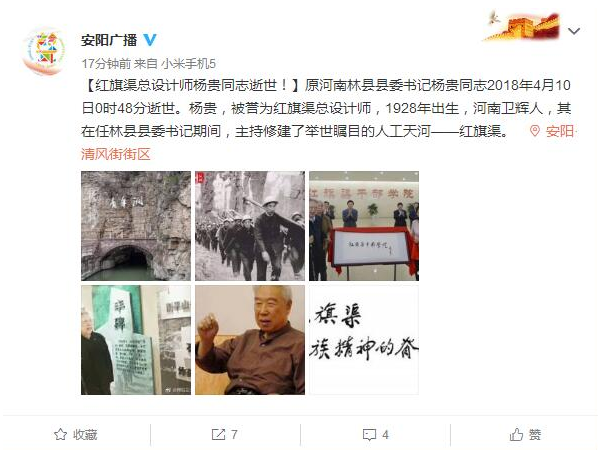Open the comments bubble icon

coord(369,435)
